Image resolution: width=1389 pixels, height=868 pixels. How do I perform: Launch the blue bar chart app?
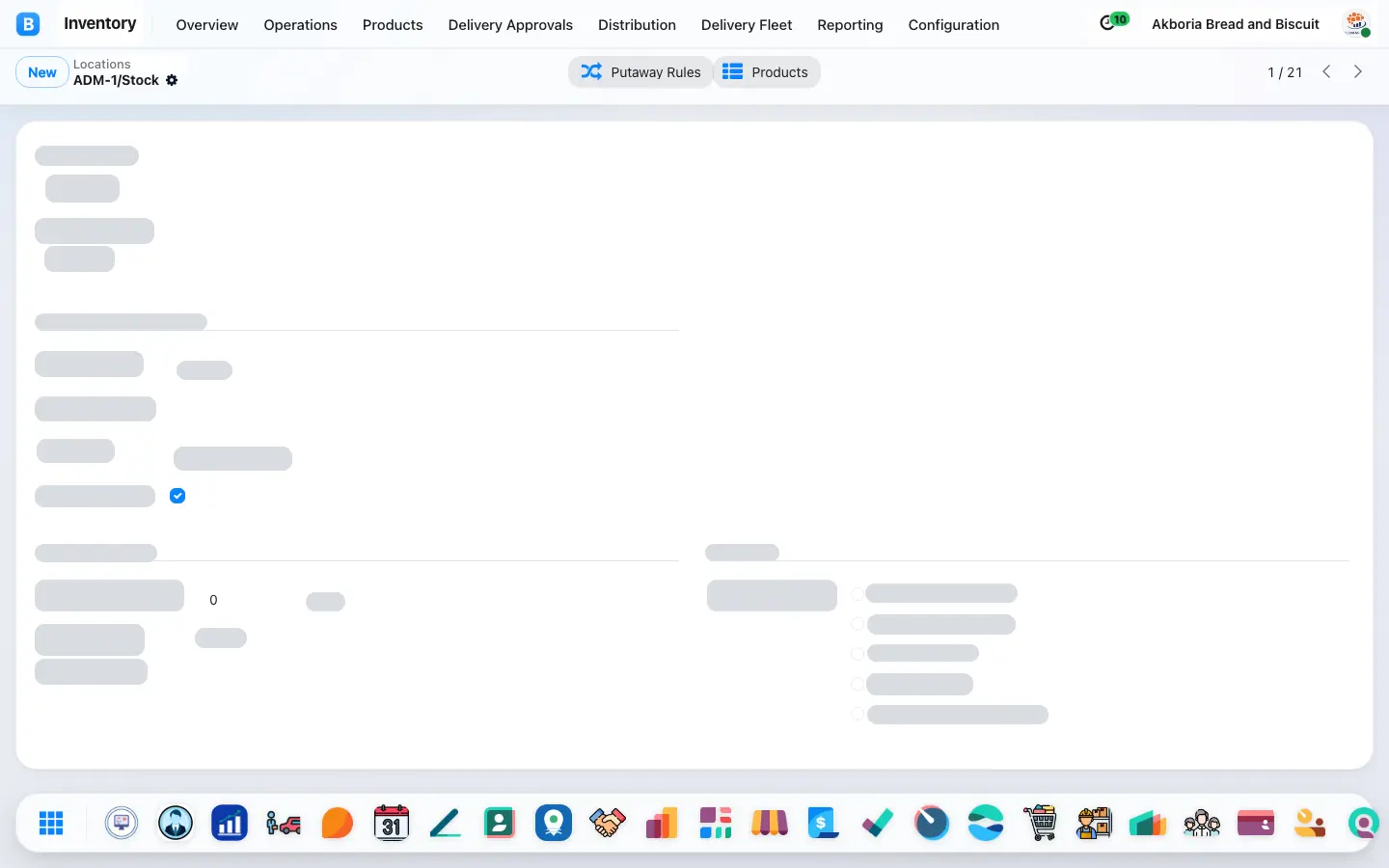pos(230,823)
